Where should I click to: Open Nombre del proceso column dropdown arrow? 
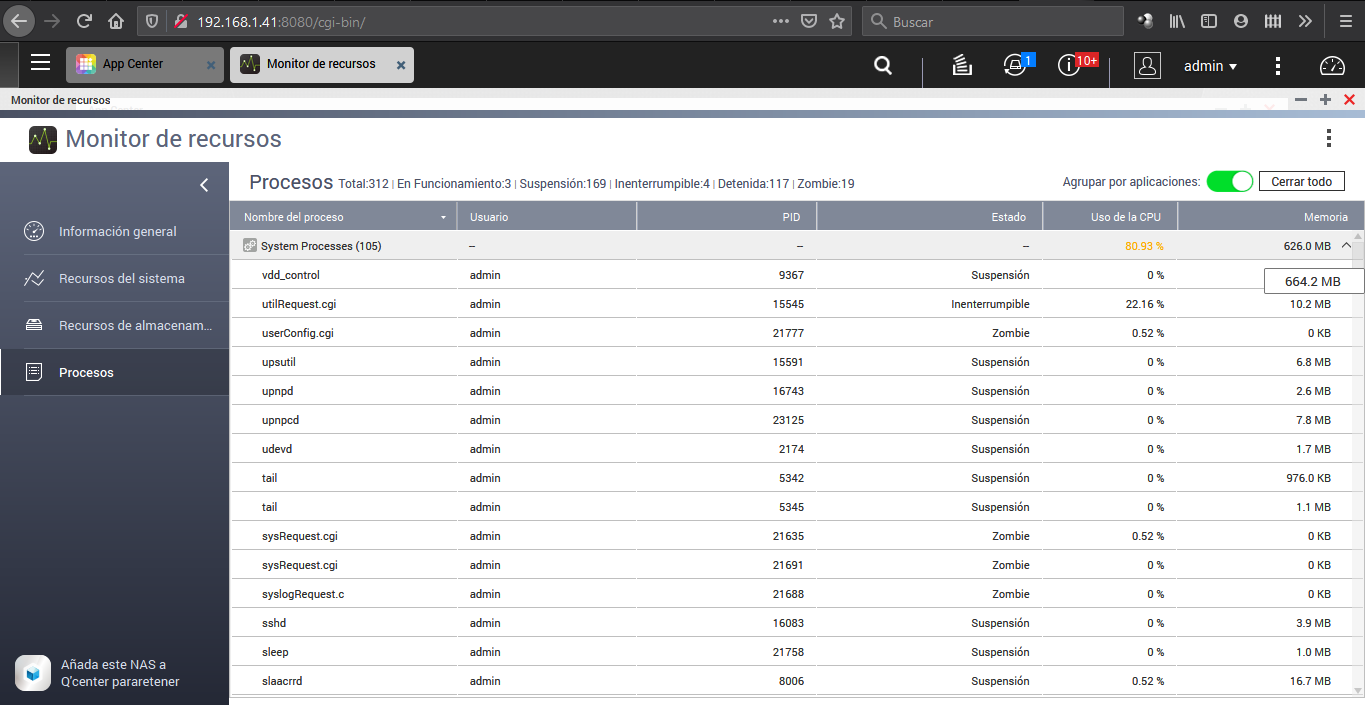(443, 217)
